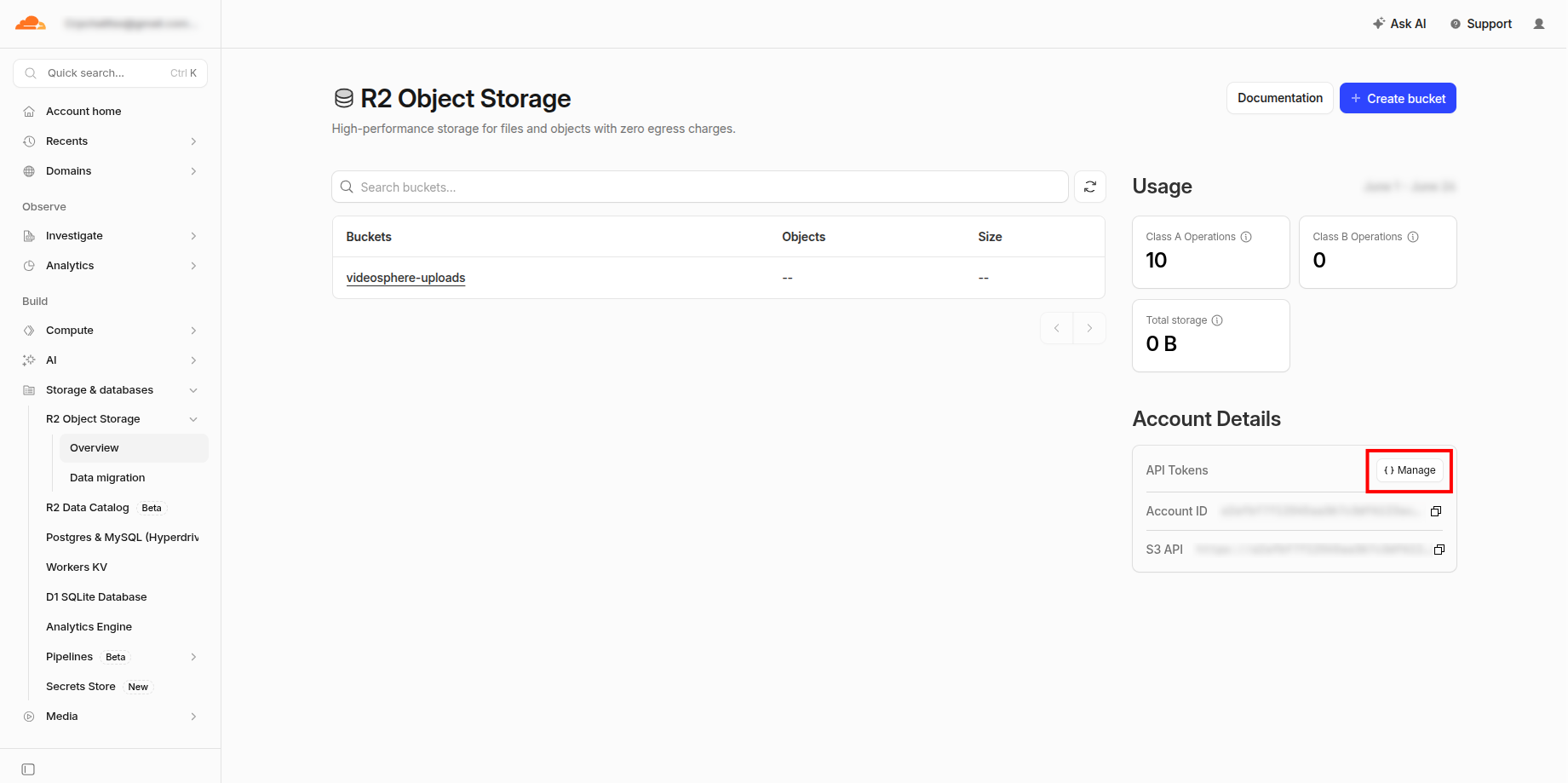Expand the Pipelines chevron
Image resolution: width=1568 pixels, height=783 pixels.
[x=193, y=657]
